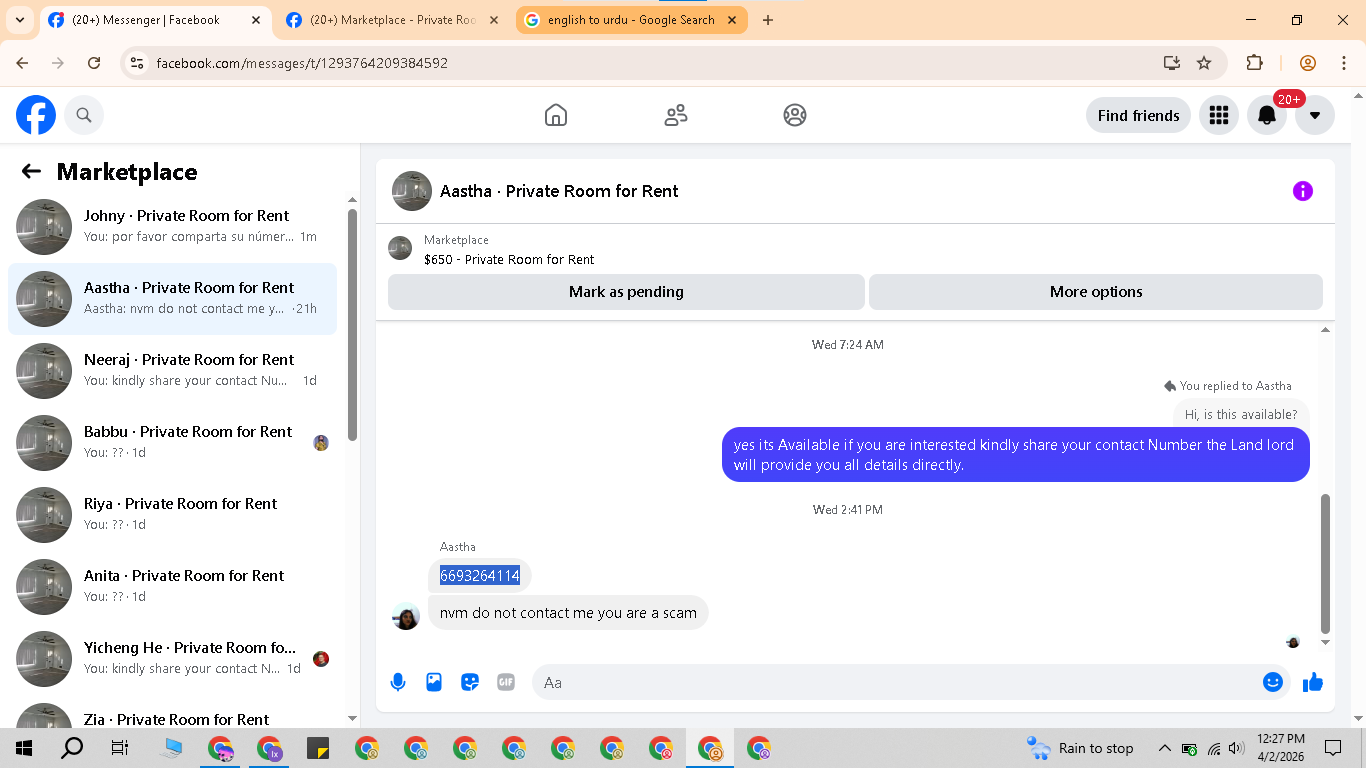
Task: Open the $650 - Private Room for Rent listing
Action: click(509, 259)
